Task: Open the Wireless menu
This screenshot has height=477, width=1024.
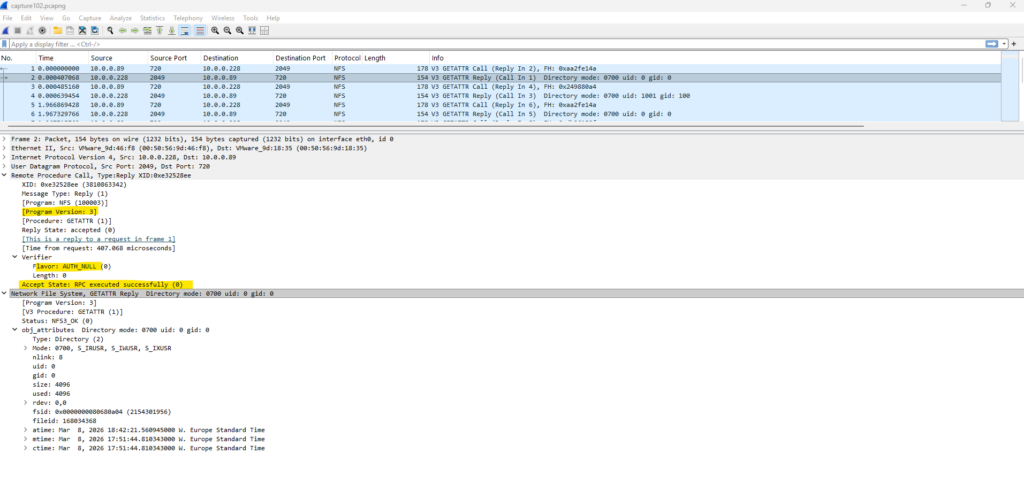Action: pyautogui.click(x=223, y=18)
